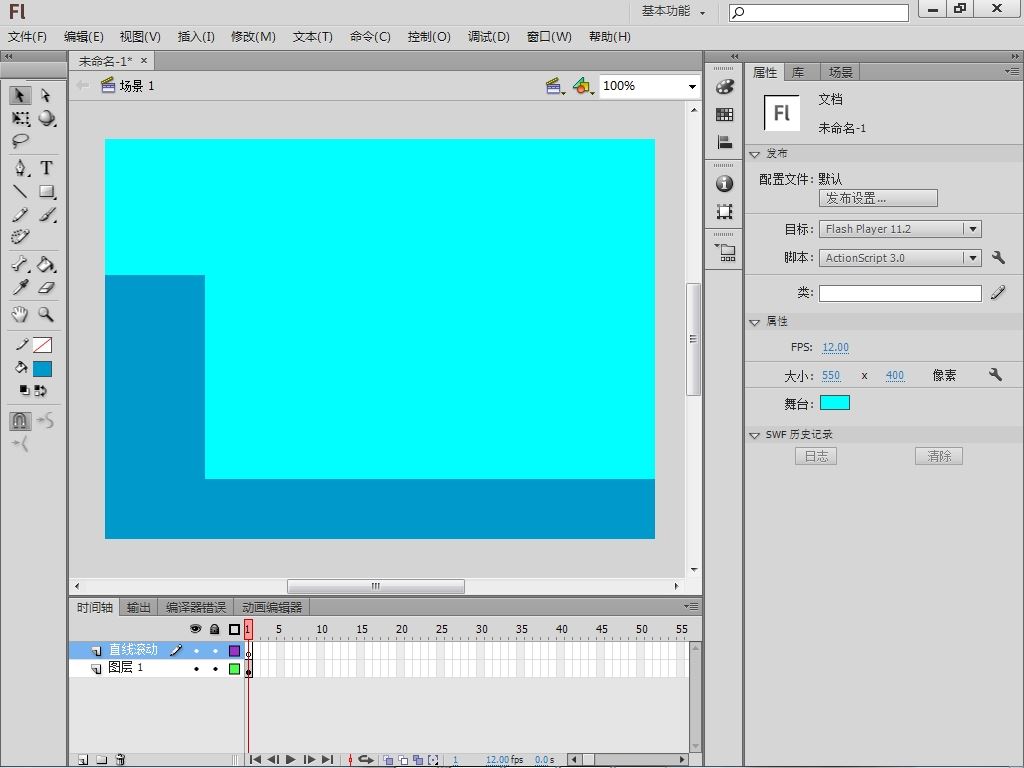Select the Pencil tool
1024x768 pixels.
pyautogui.click(x=20, y=214)
